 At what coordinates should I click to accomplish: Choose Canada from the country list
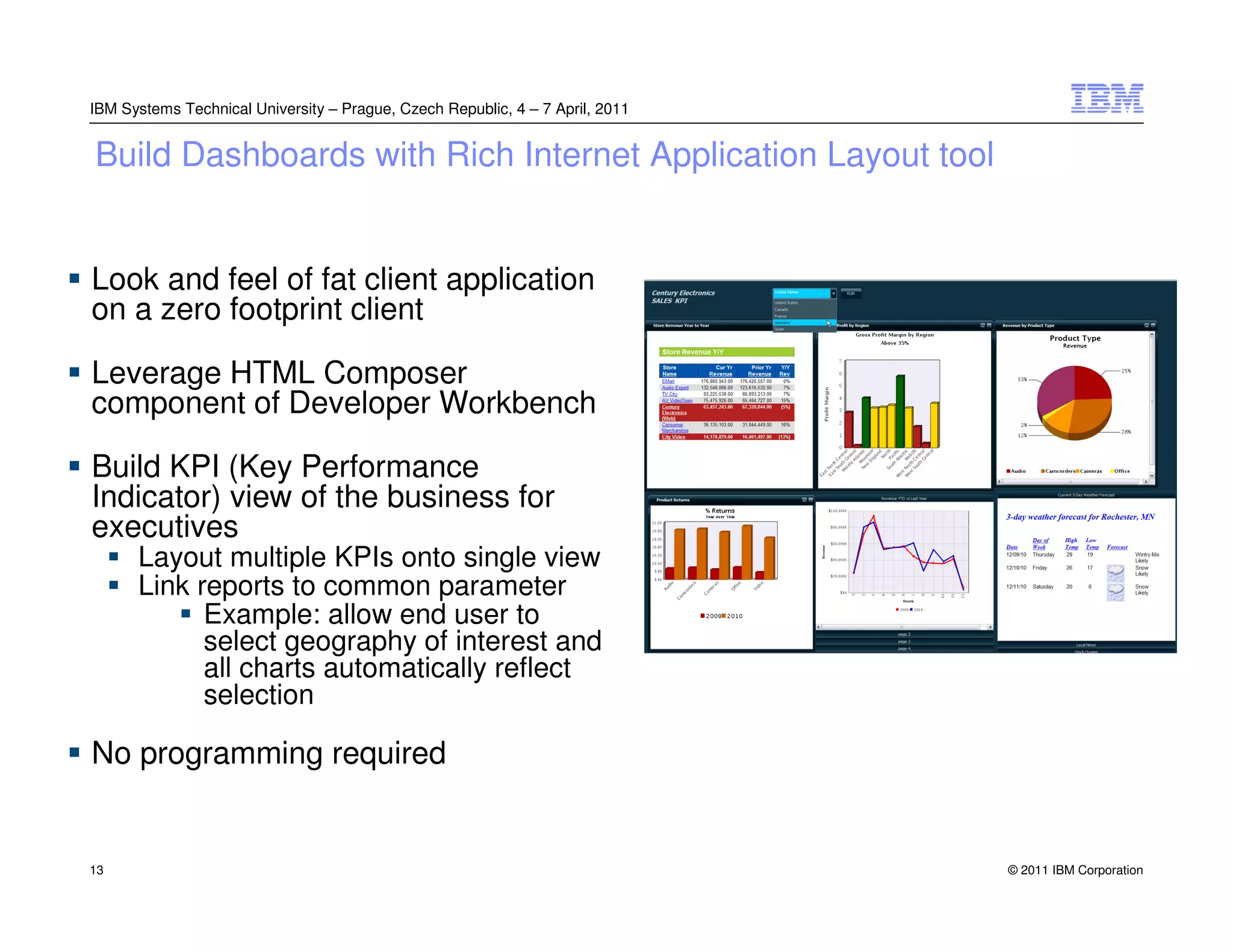tap(781, 309)
